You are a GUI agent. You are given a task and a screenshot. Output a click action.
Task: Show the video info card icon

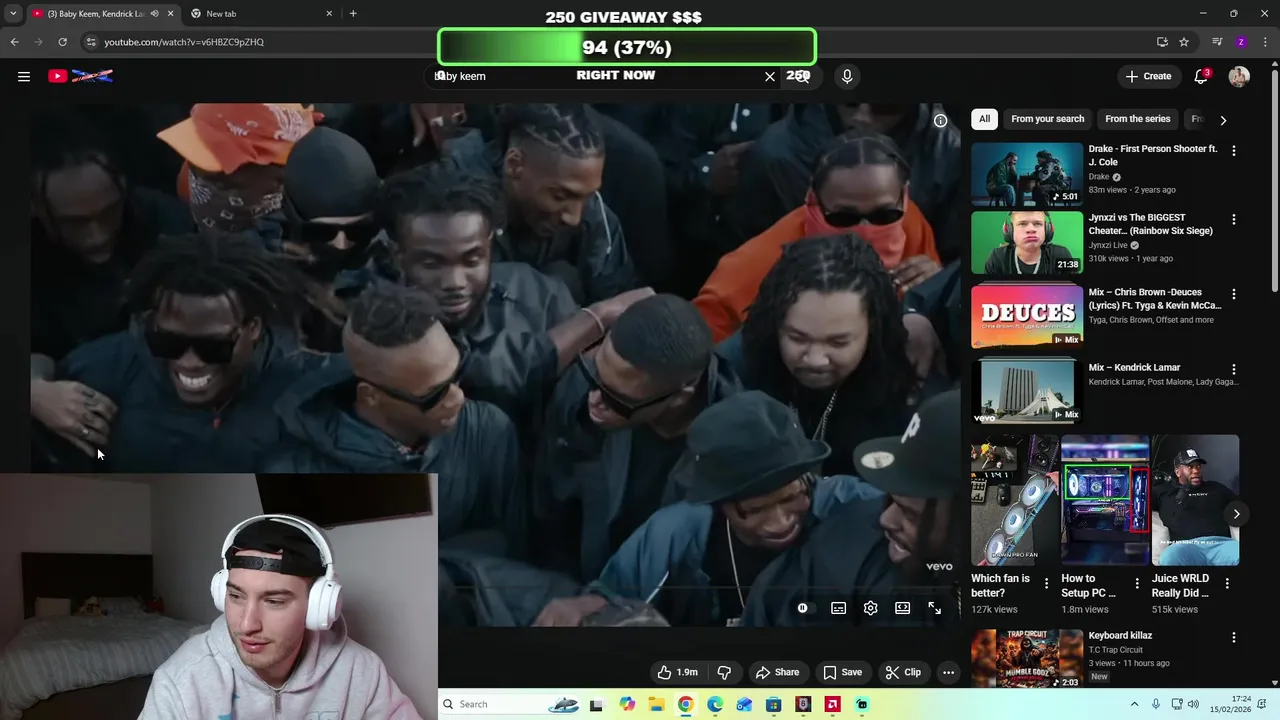click(940, 120)
